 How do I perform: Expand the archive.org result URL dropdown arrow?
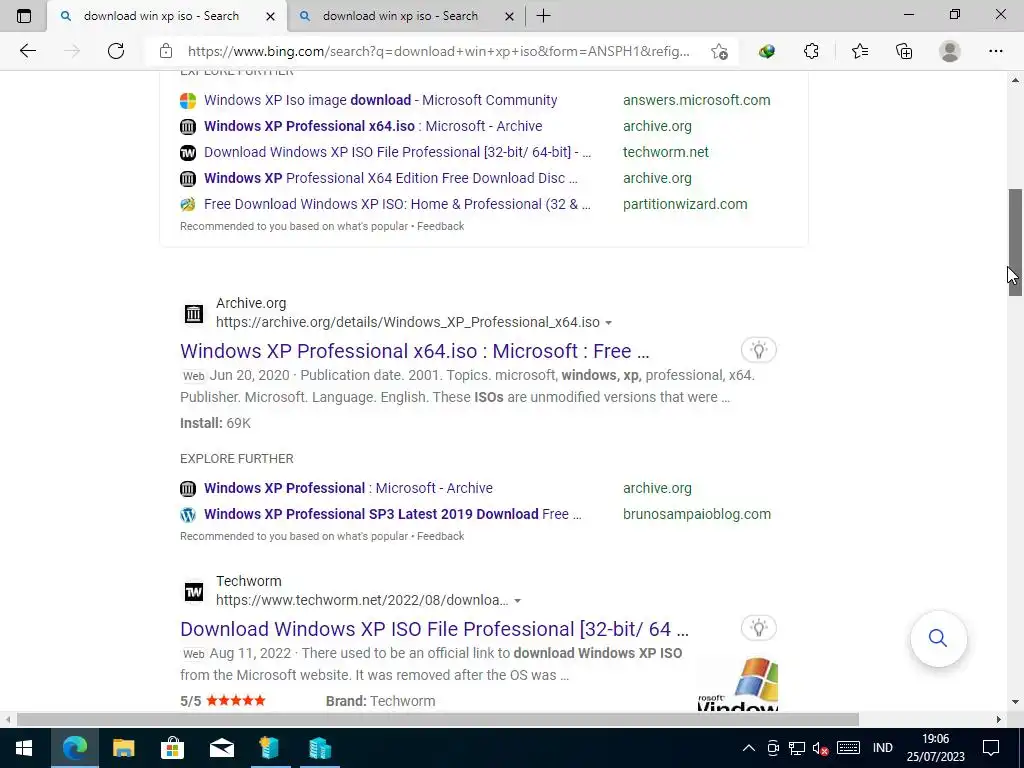[x=609, y=323]
